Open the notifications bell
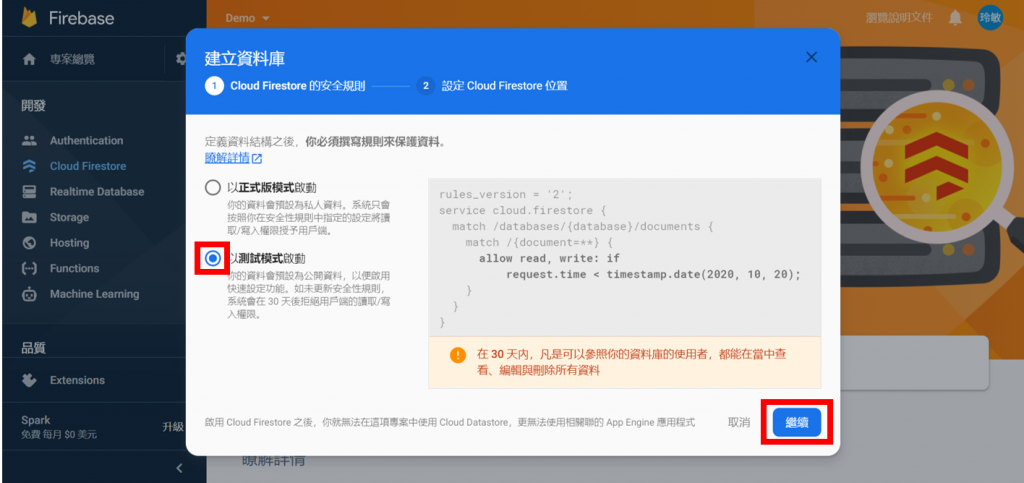The height and width of the screenshot is (483, 1024). (x=955, y=18)
